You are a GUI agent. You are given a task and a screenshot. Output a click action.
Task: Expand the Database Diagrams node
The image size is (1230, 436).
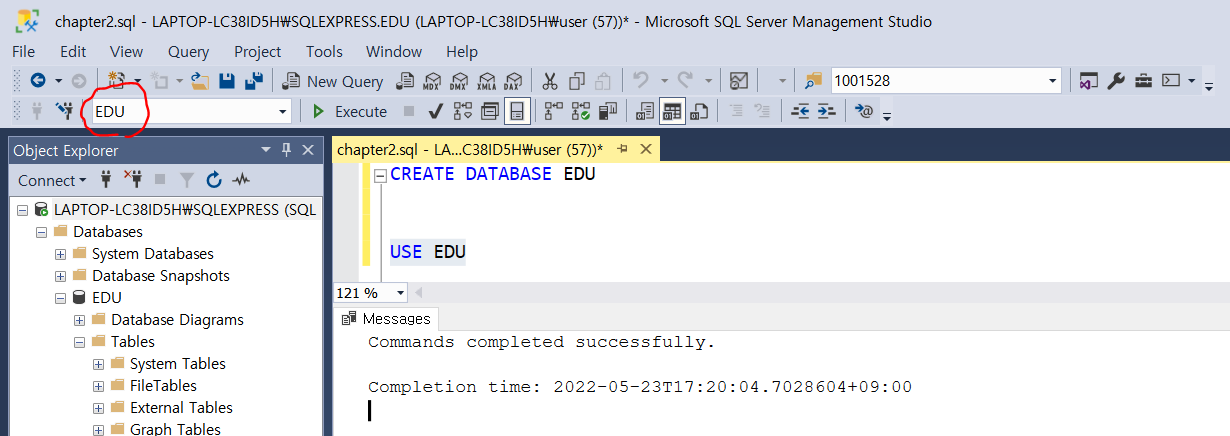[x=79, y=320]
